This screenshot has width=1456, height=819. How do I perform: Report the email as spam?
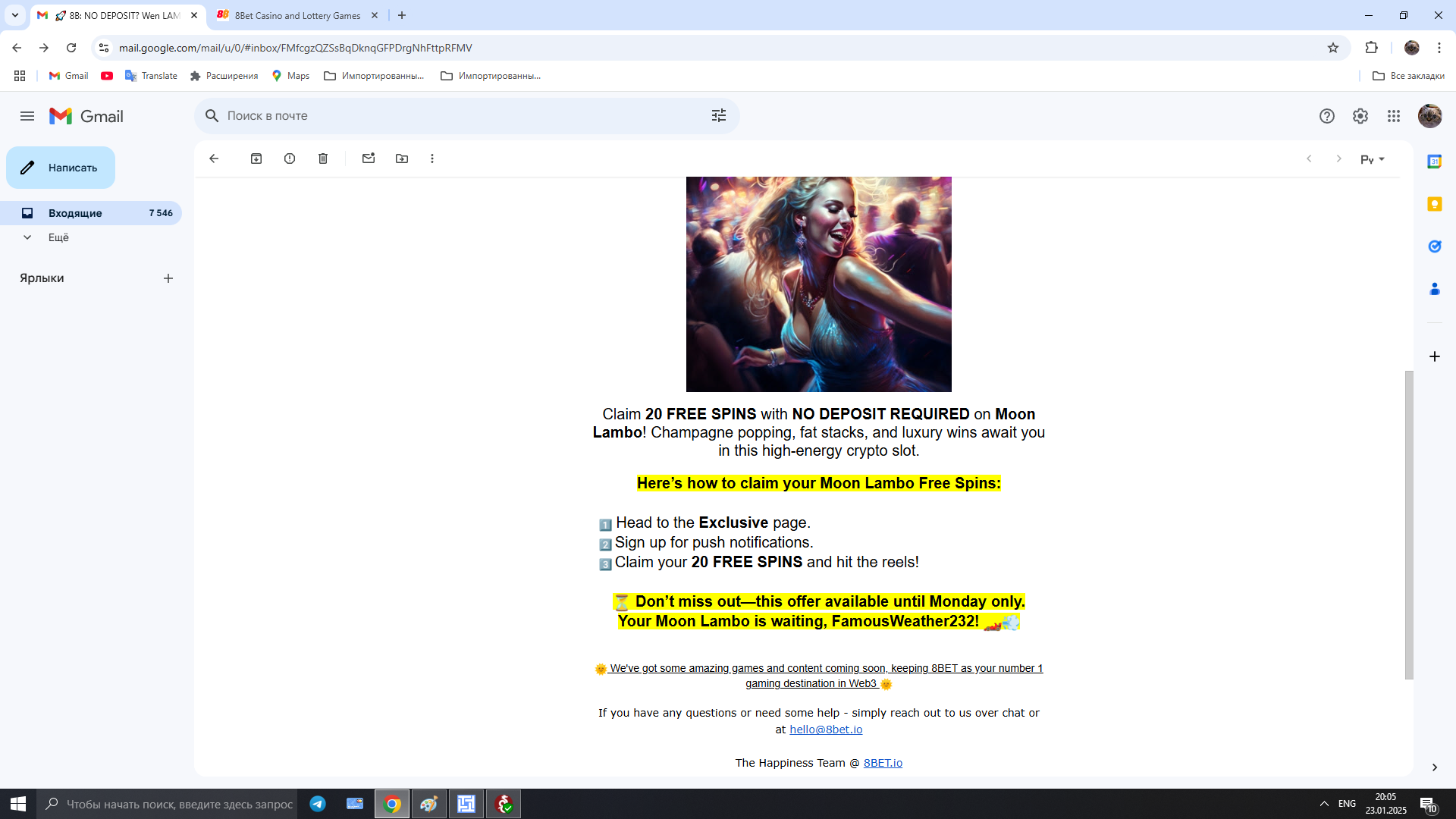click(x=290, y=158)
